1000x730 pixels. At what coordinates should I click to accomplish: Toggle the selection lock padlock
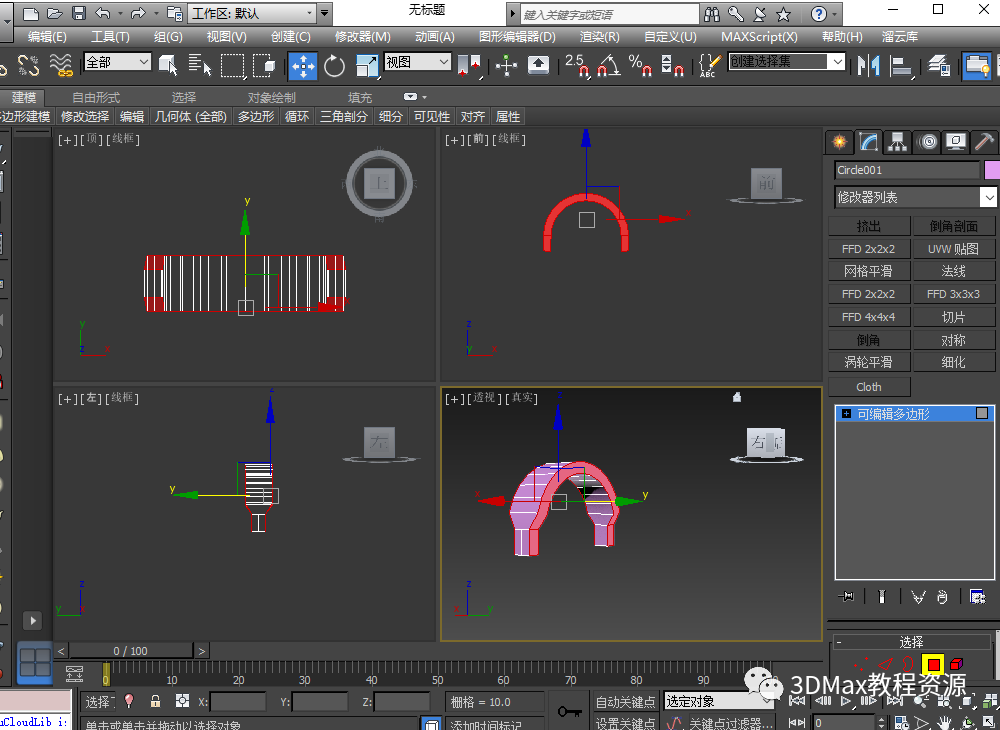[155, 702]
